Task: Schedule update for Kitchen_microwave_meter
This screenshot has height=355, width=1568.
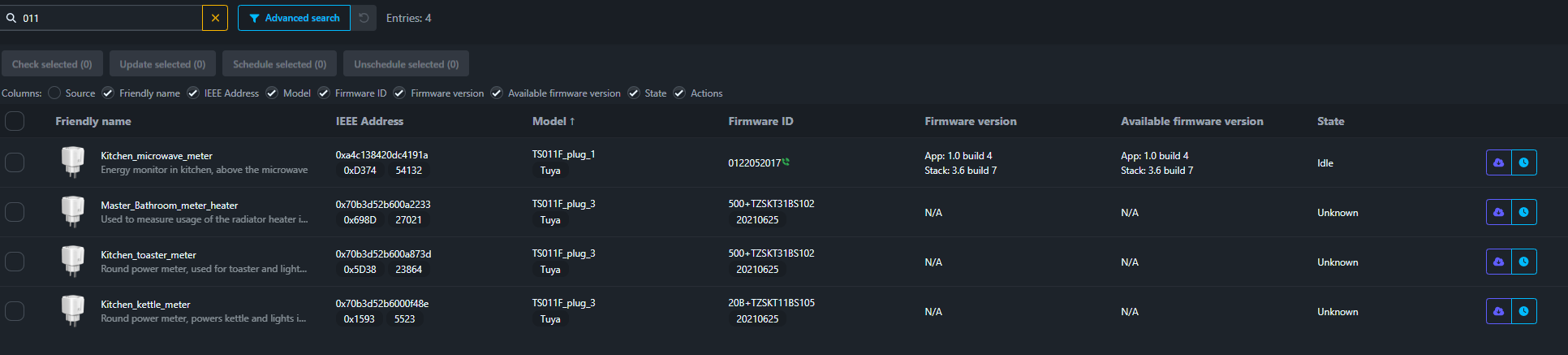Action: (1523, 162)
